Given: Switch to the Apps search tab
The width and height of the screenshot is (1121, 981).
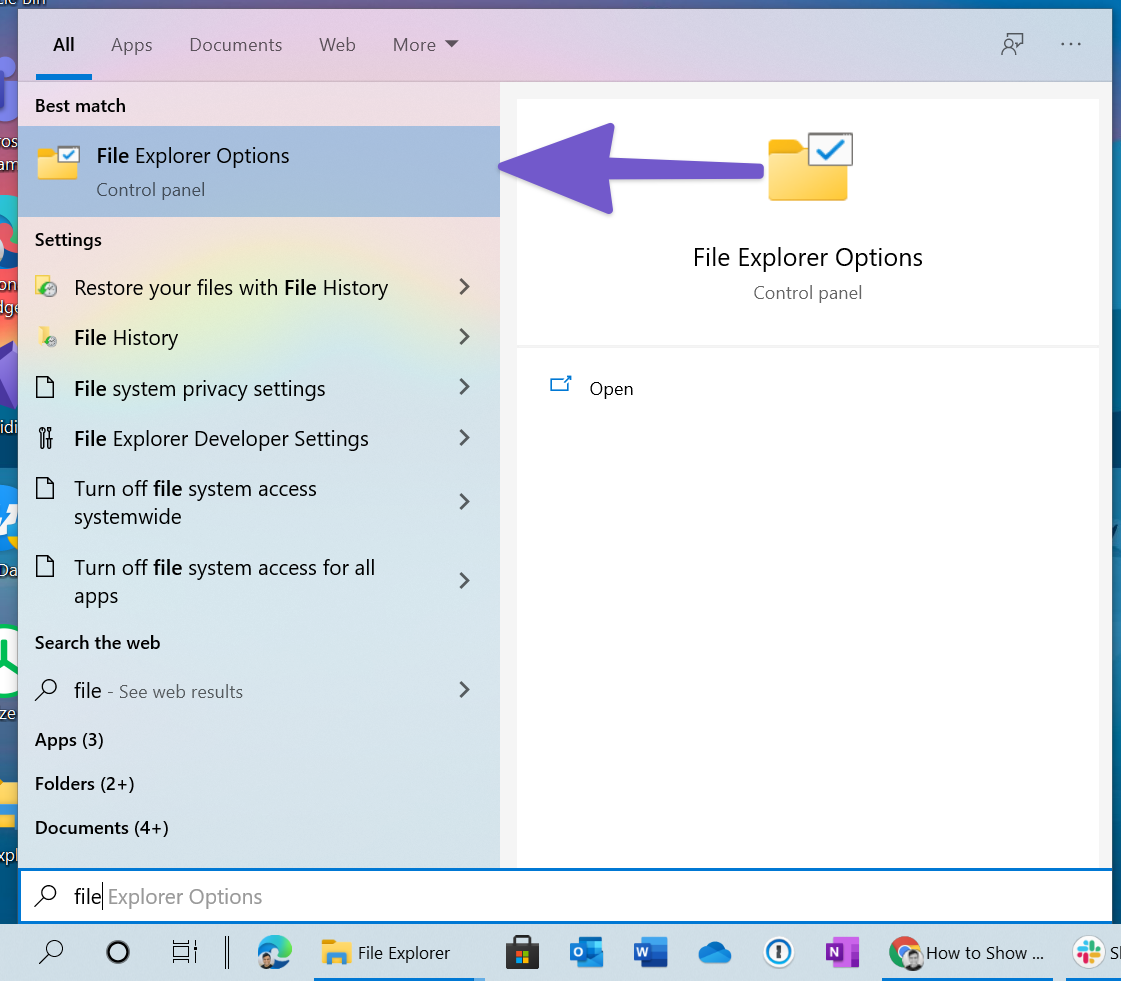Looking at the screenshot, I should [x=131, y=45].
